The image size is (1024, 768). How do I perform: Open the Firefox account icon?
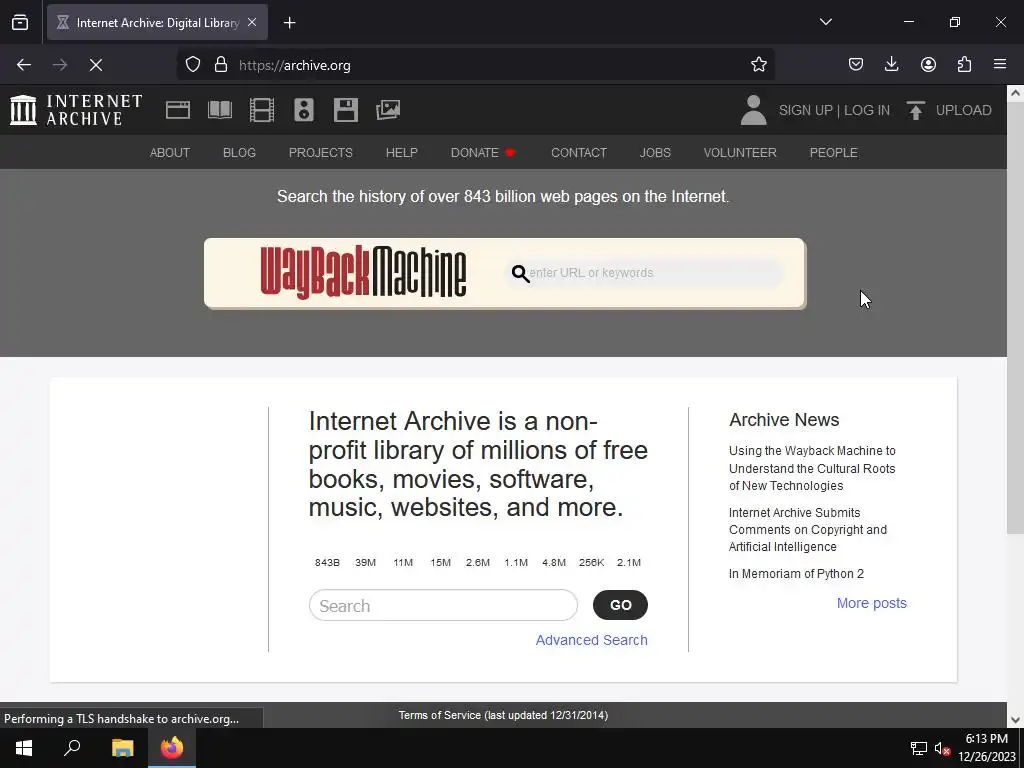928,65
